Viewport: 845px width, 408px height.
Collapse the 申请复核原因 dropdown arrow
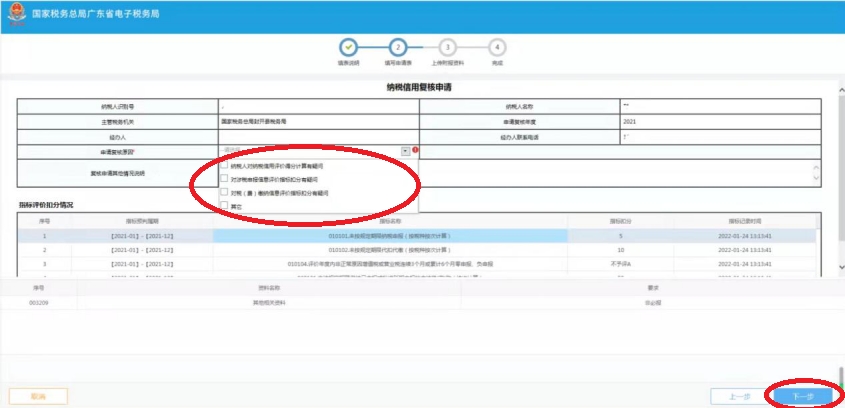click(406, 151)
